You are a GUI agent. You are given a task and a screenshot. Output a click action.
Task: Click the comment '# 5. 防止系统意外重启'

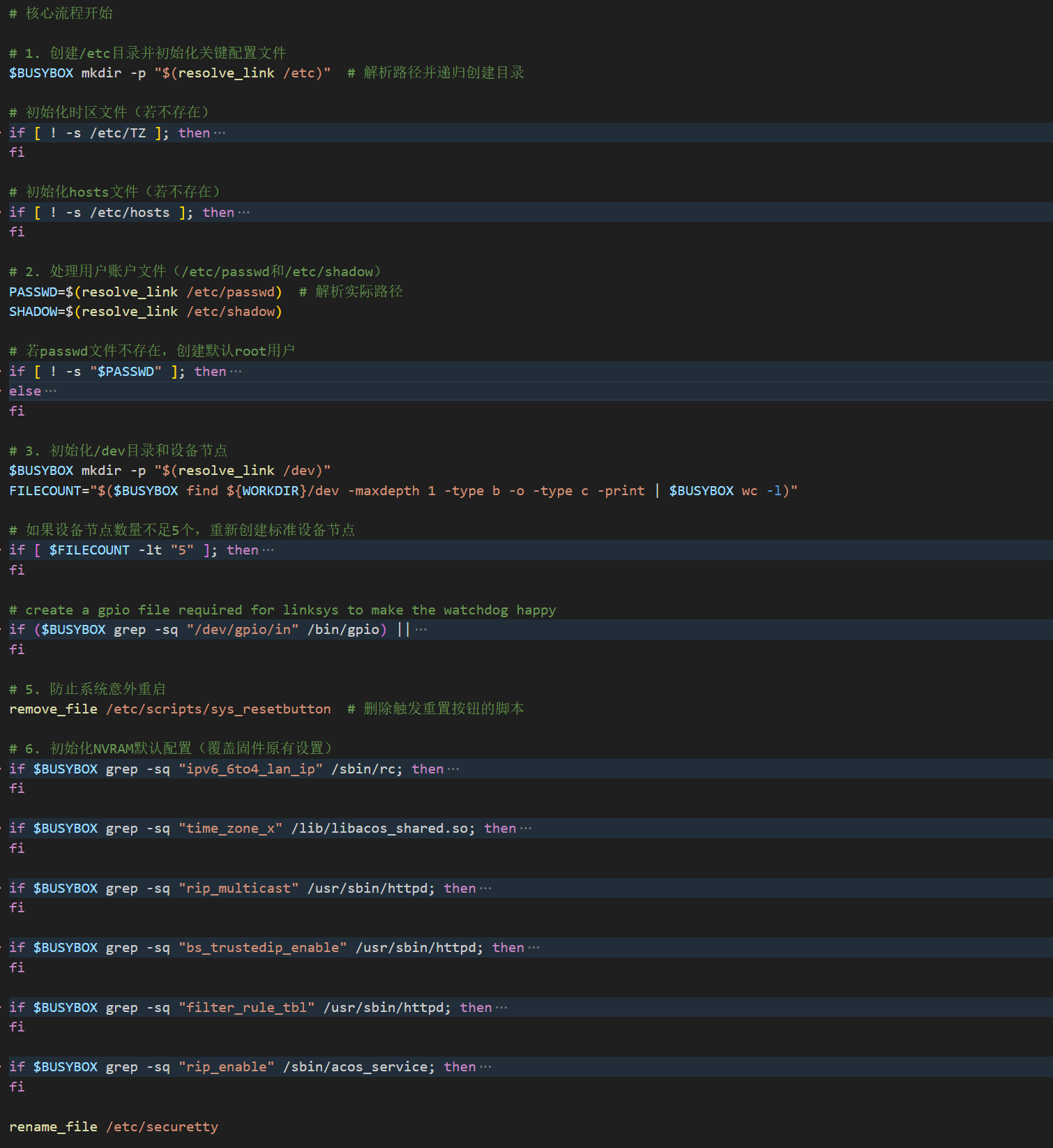tap(87, 689)
